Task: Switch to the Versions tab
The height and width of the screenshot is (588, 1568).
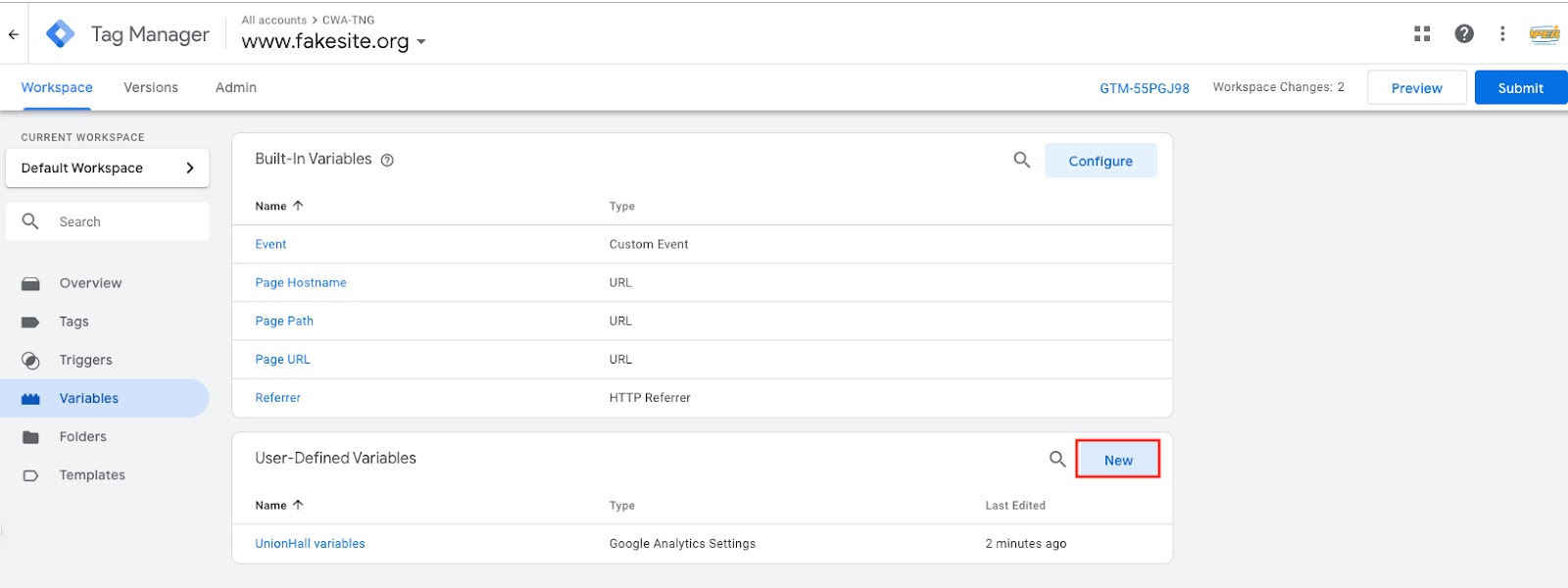Action: tap(151, 87)
